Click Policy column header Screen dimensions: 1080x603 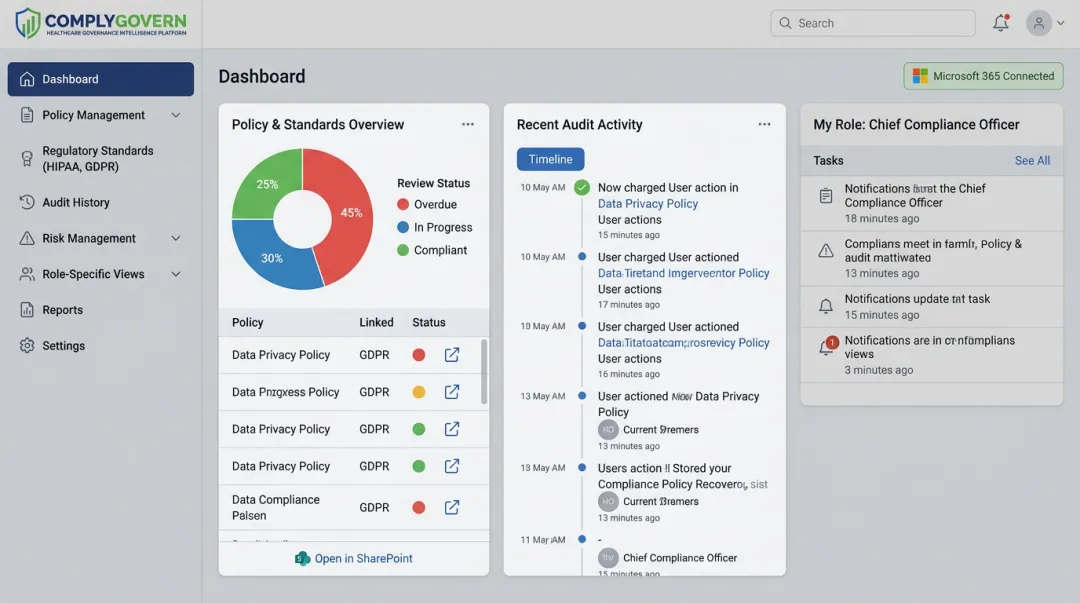point(247,322)
